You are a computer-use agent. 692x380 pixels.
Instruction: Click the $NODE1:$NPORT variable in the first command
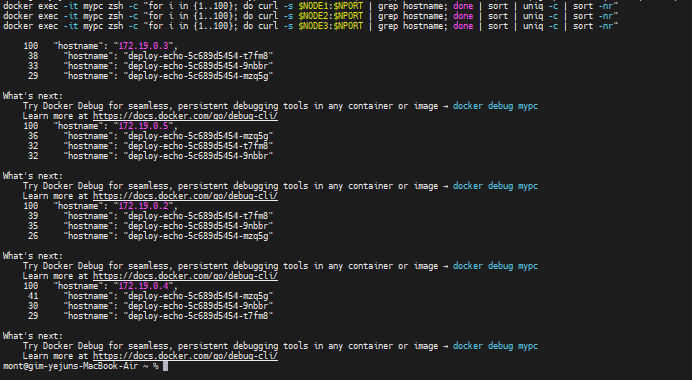pyautogui.click(x=331, y=6)
